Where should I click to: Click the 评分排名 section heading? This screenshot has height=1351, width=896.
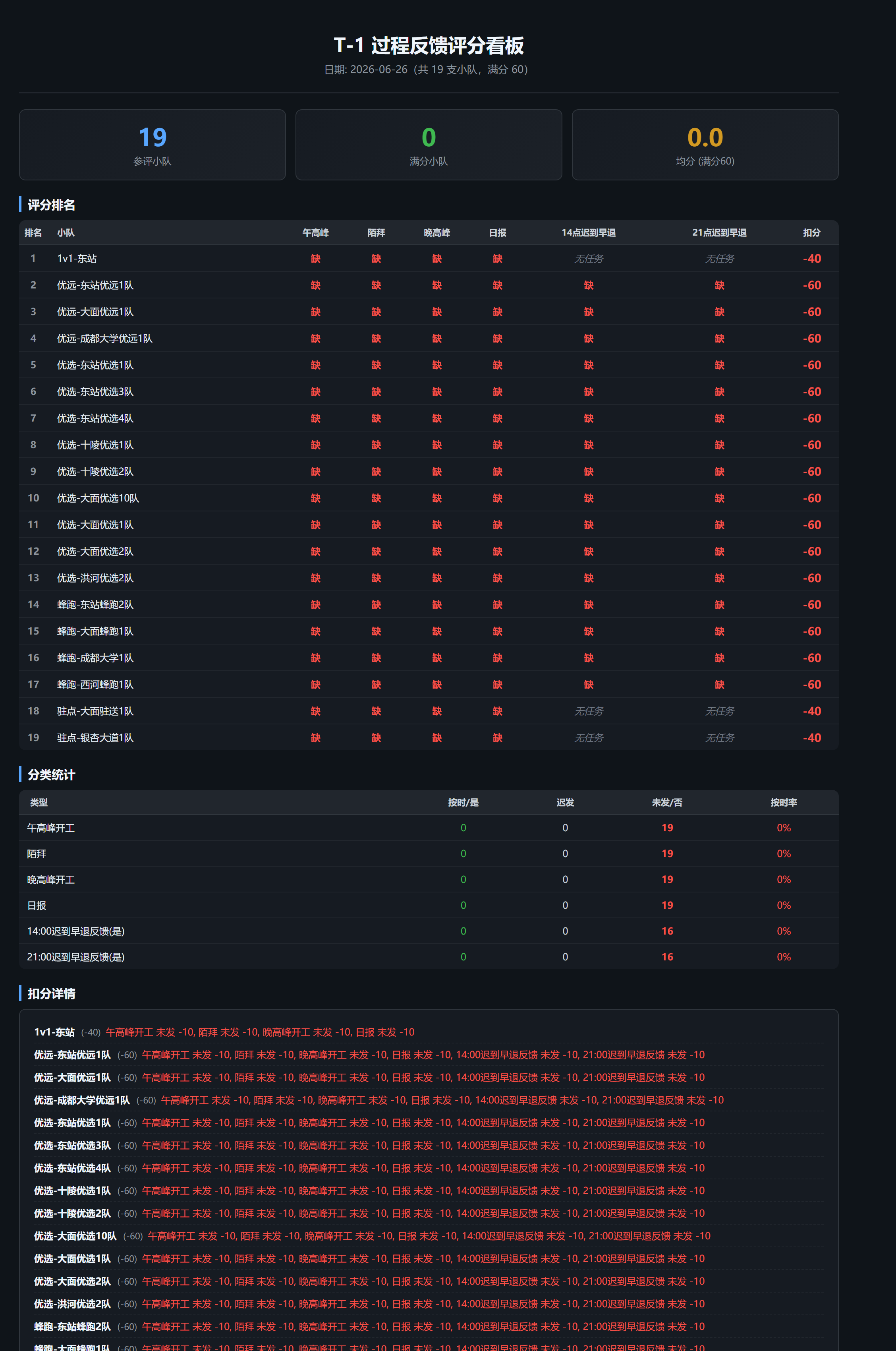[x=51, y=205]
